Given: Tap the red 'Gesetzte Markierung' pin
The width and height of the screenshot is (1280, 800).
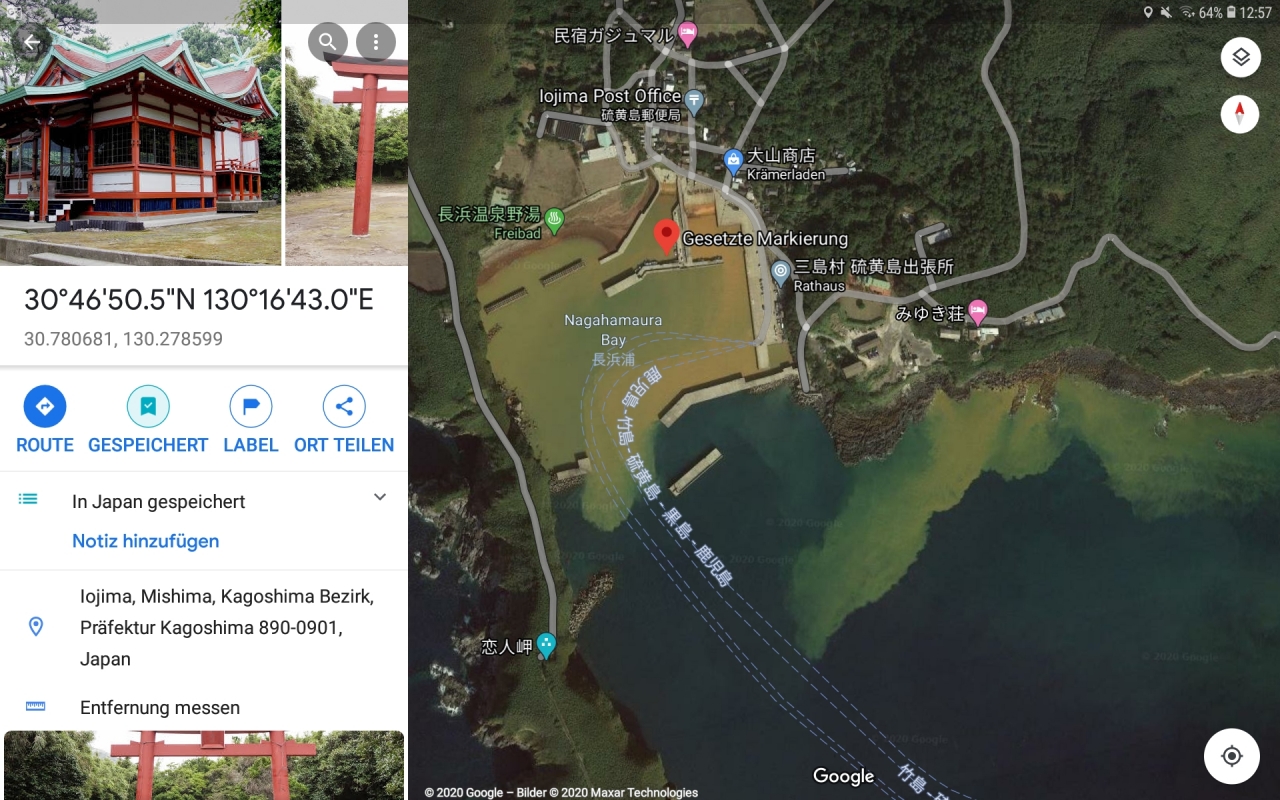Looking at the screenshot, I should point(666,237).
